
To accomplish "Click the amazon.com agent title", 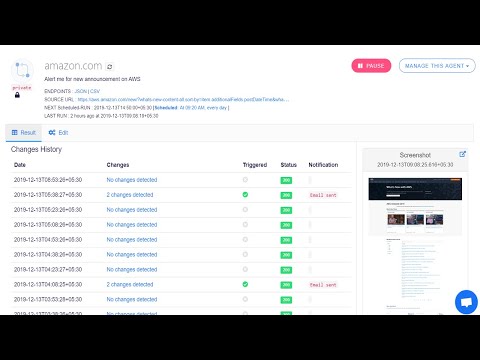I will tap(73, 66).
